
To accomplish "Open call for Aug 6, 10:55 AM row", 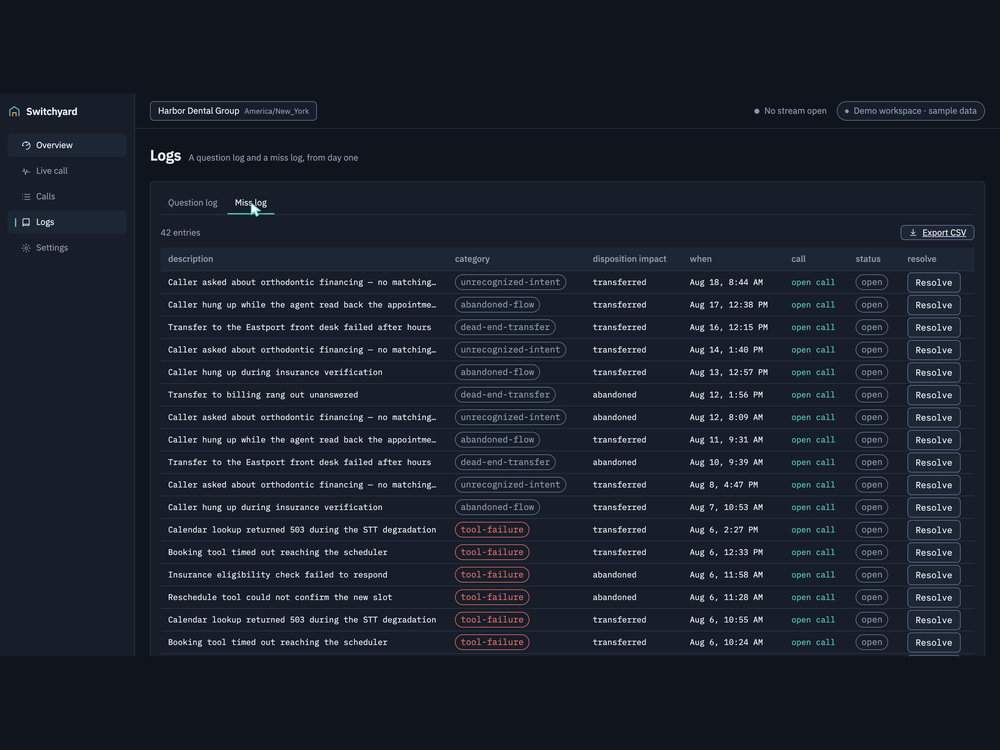I will coord(813,620).
